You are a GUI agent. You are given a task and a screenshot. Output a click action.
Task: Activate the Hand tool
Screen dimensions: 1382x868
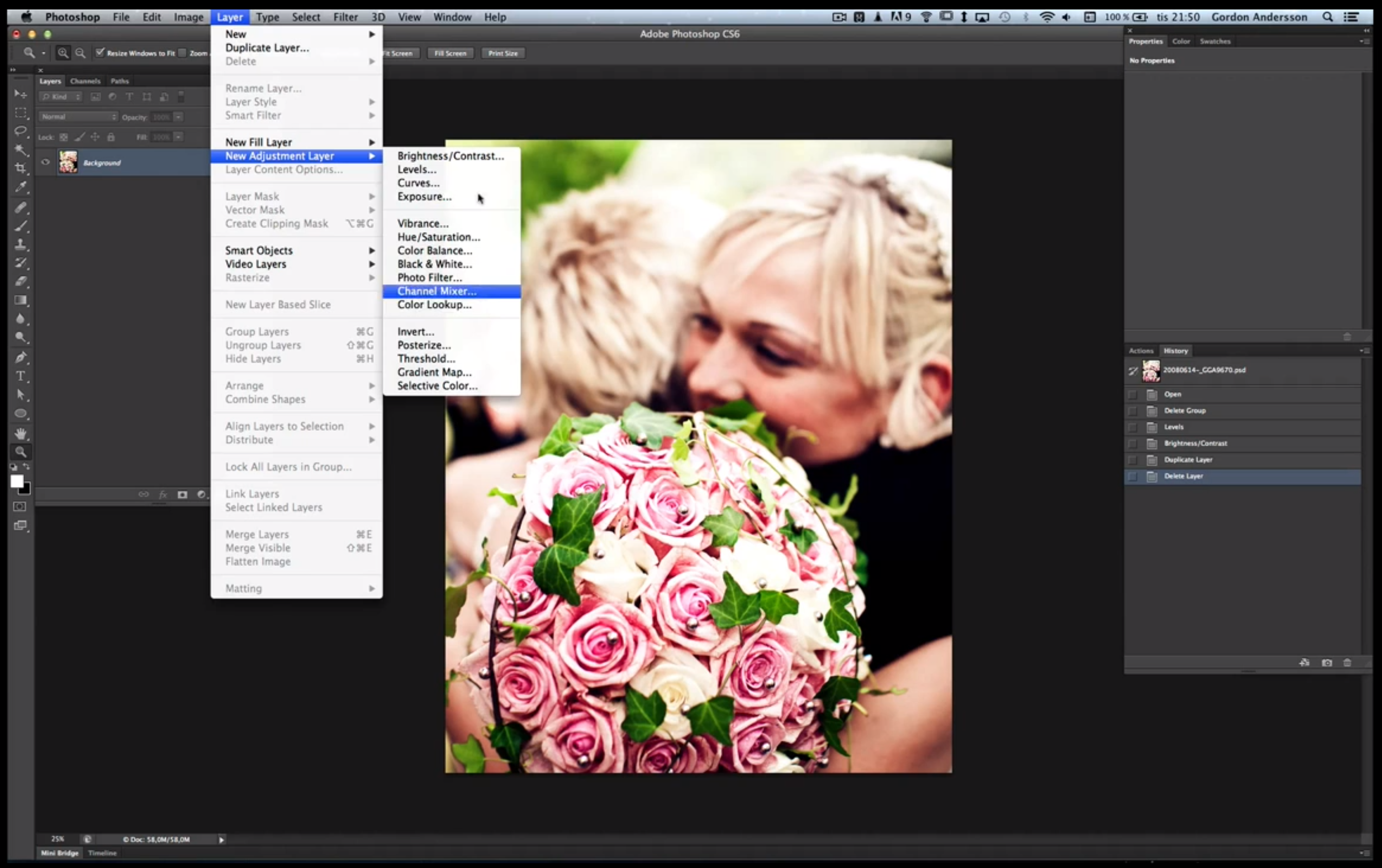pos(21,433)
